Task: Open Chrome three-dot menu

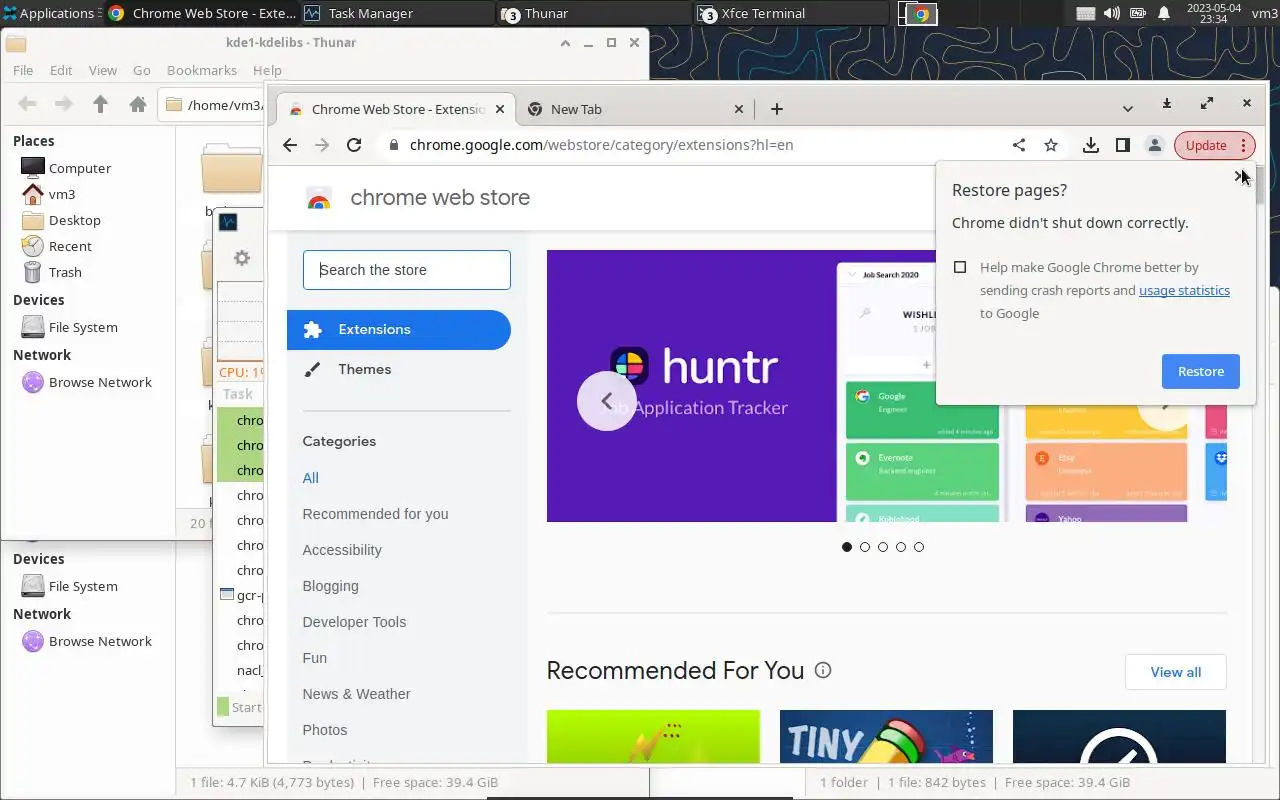Action: tap(1243, 145)
